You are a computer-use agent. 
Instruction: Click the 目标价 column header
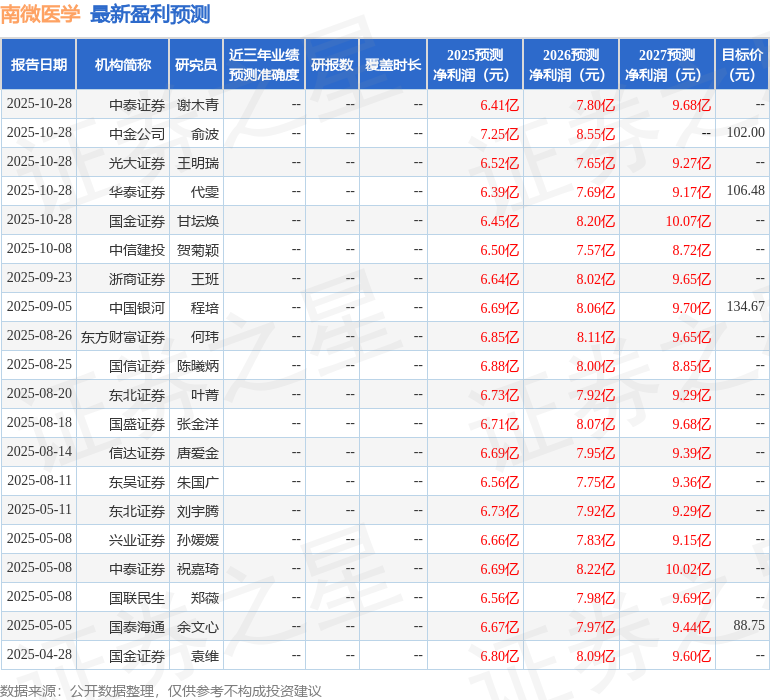pyautogui.click(x=742, y=65)
